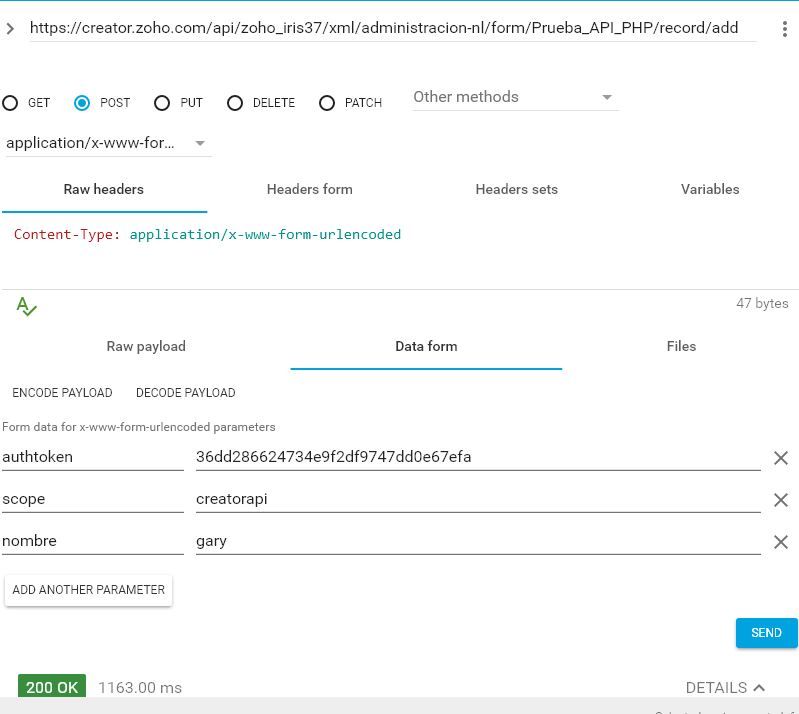Click the green spell-check payload icon

26,306
